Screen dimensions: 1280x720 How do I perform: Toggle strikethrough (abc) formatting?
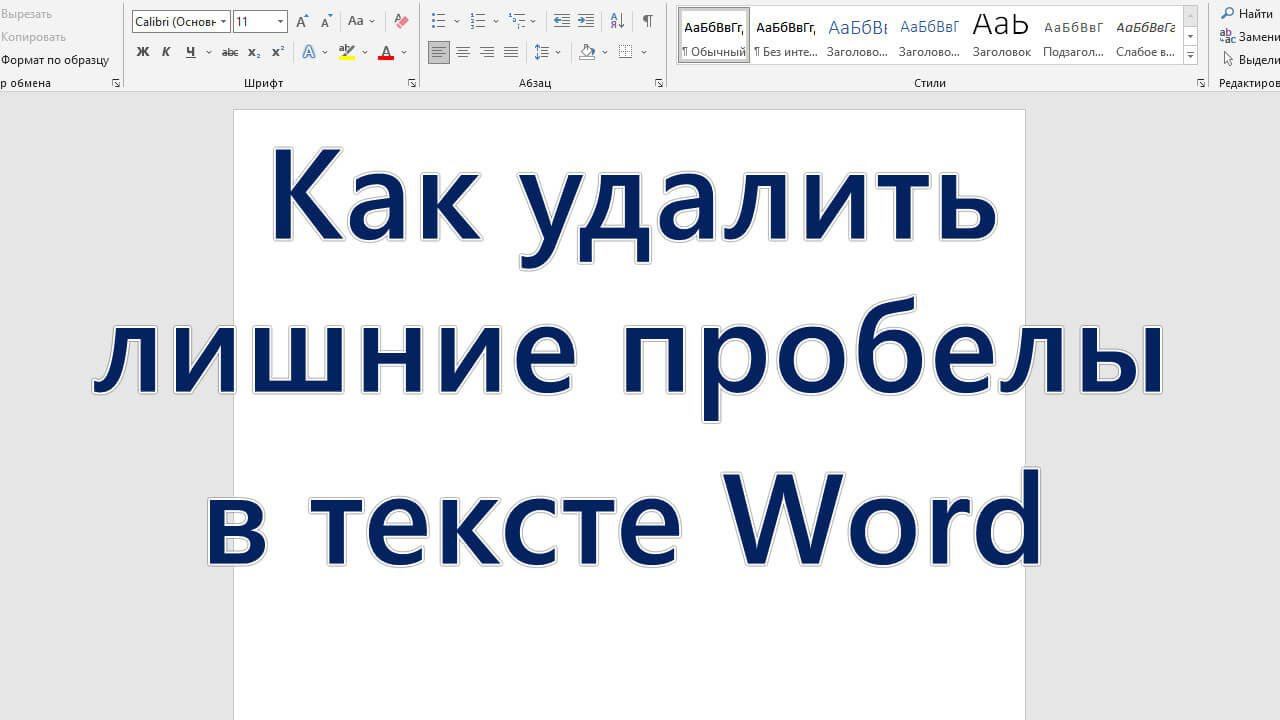[230, 52]
